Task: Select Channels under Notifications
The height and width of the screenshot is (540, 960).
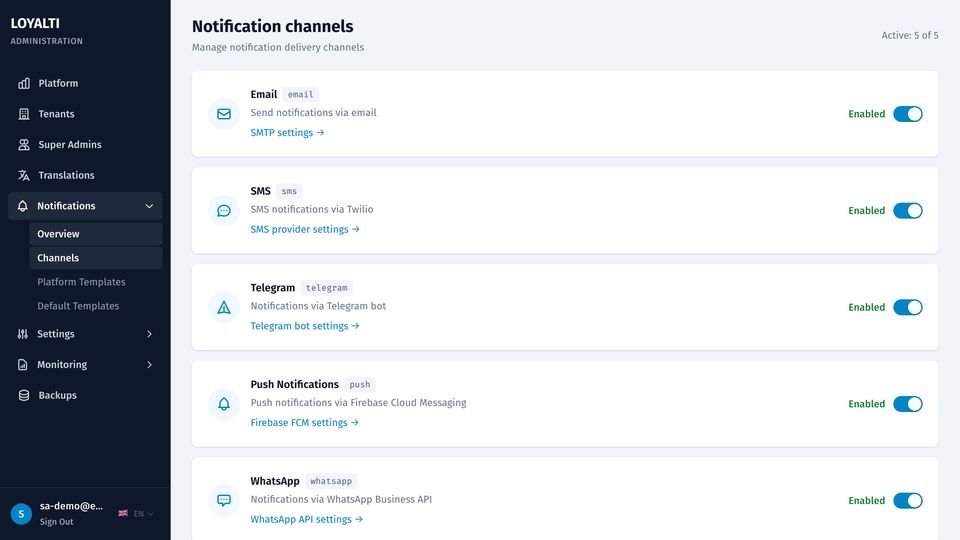Action: click(x=96, y=258)
